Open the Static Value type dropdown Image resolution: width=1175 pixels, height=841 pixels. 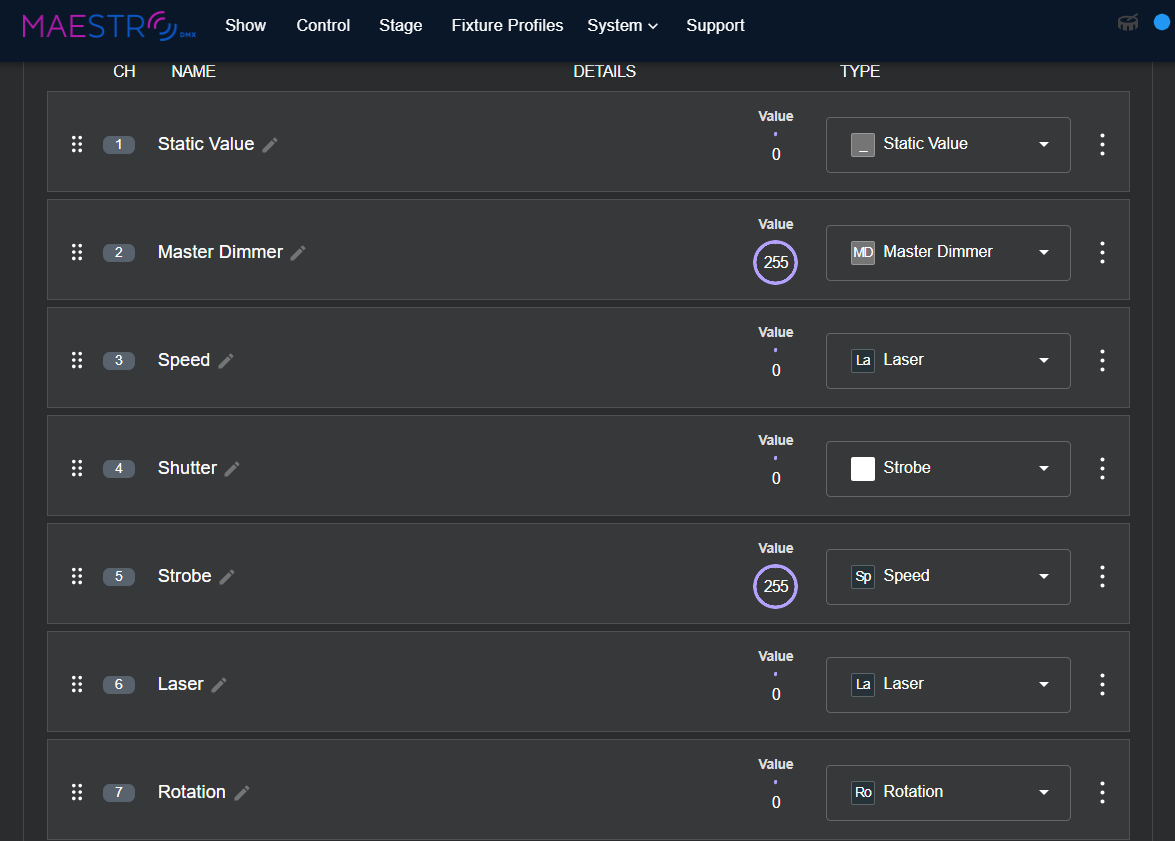[x=948, y=145]
